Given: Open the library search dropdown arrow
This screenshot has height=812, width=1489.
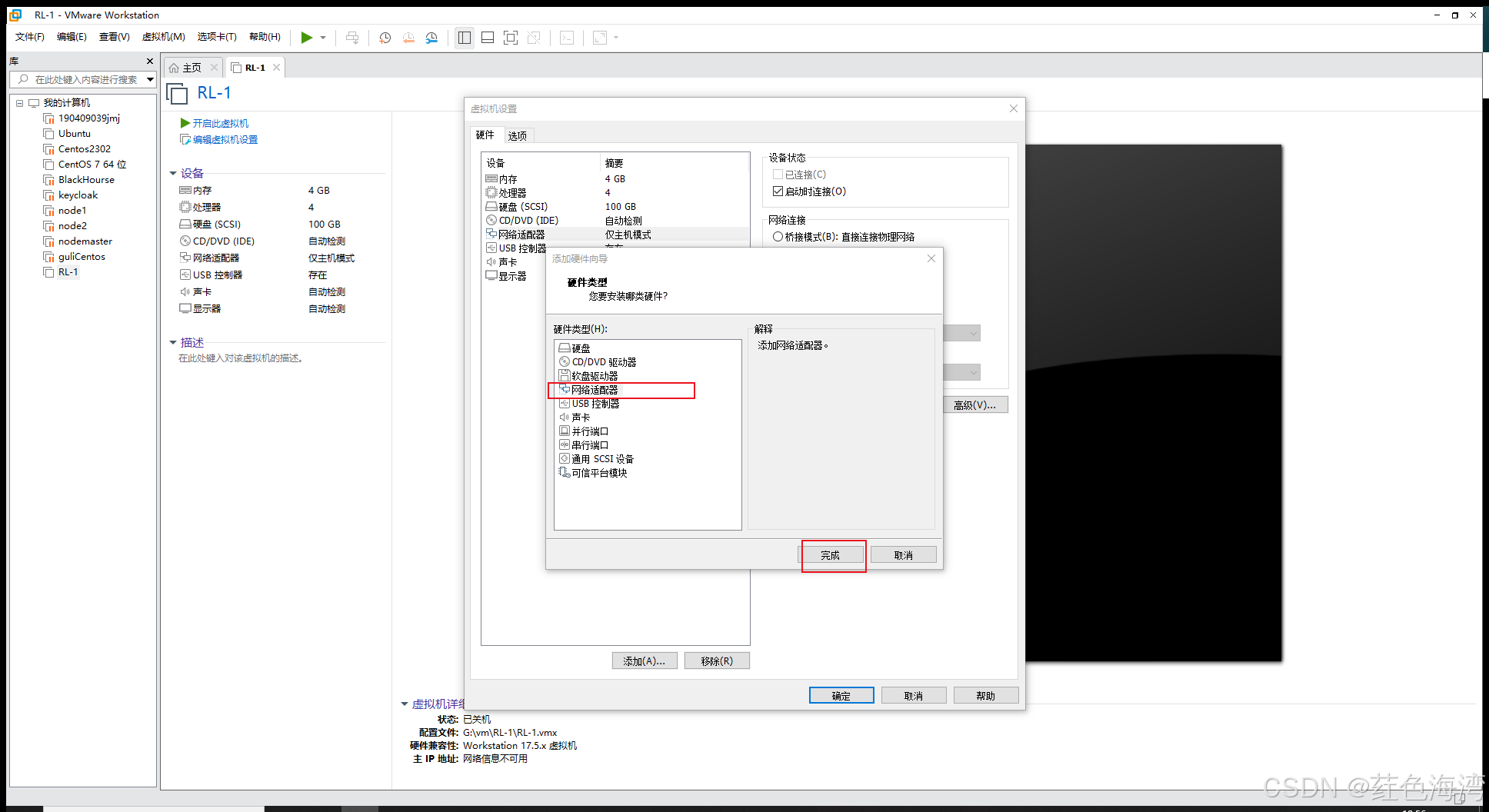Looking at the screenshot, I should tap(150, 79).
